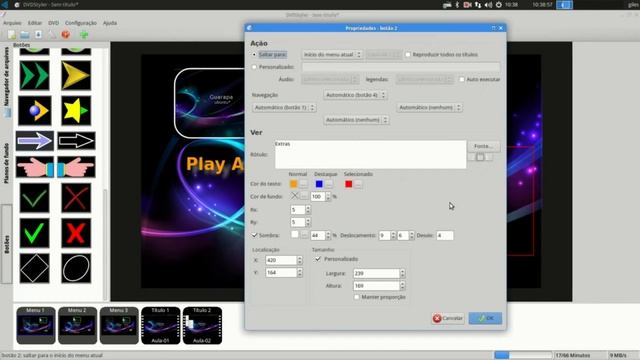Screen dimensions: 640x360
Task: Select the 'Menu 1' thumbnail
Action: [36, 325]
